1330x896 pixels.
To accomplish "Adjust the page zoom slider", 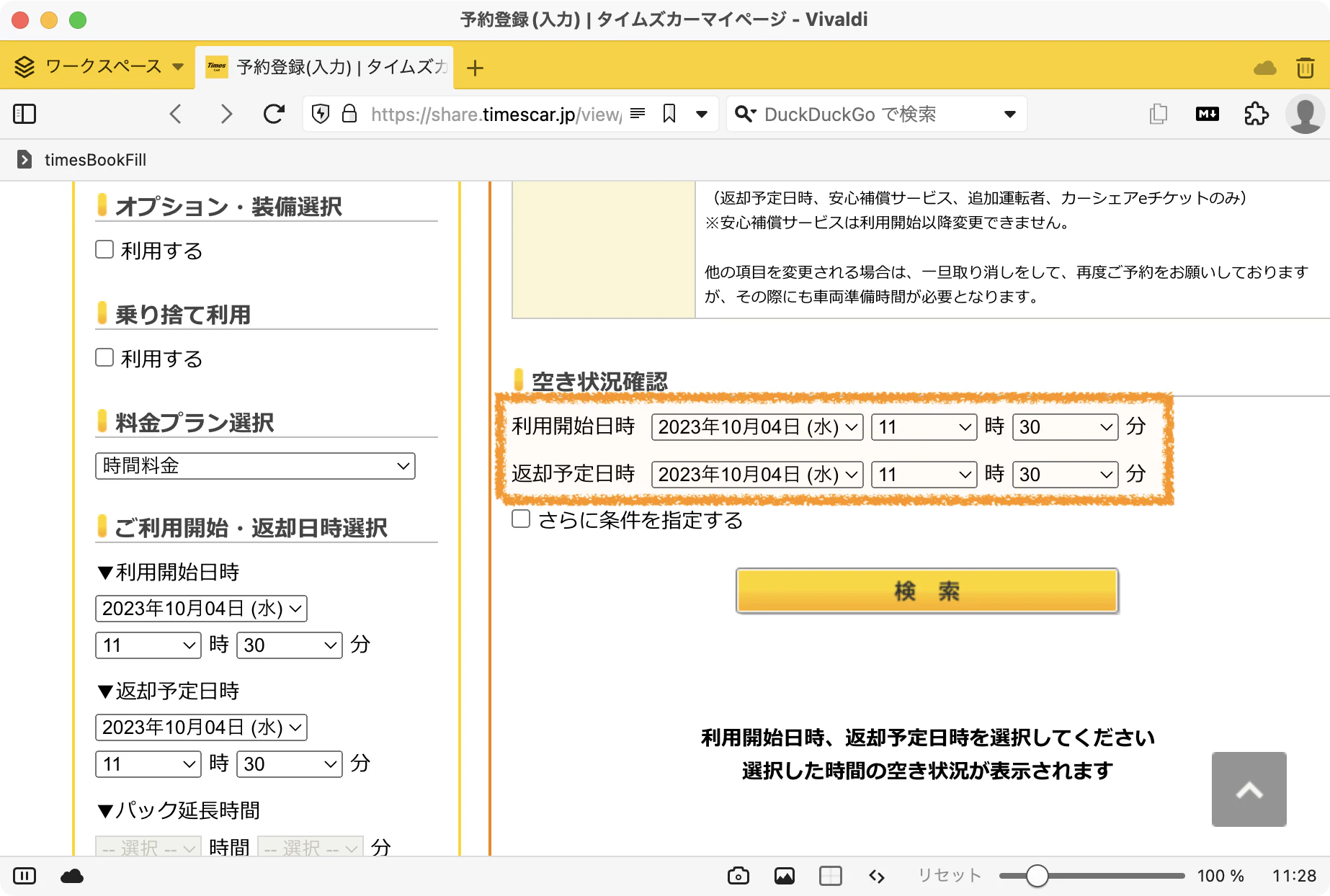I will point(1092,876).
